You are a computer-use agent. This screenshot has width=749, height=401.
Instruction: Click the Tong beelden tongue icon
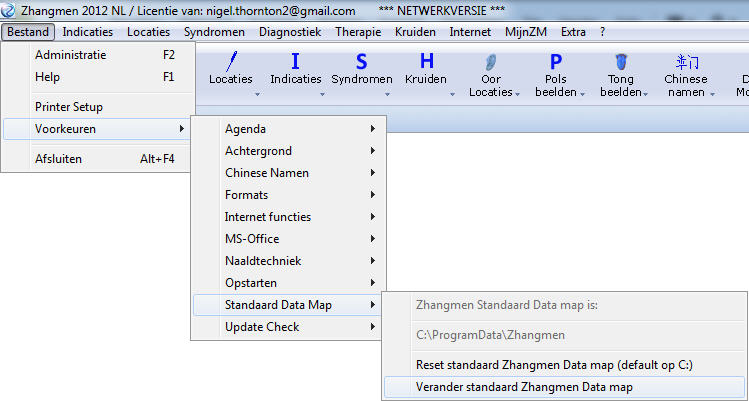tap(621, 62)
